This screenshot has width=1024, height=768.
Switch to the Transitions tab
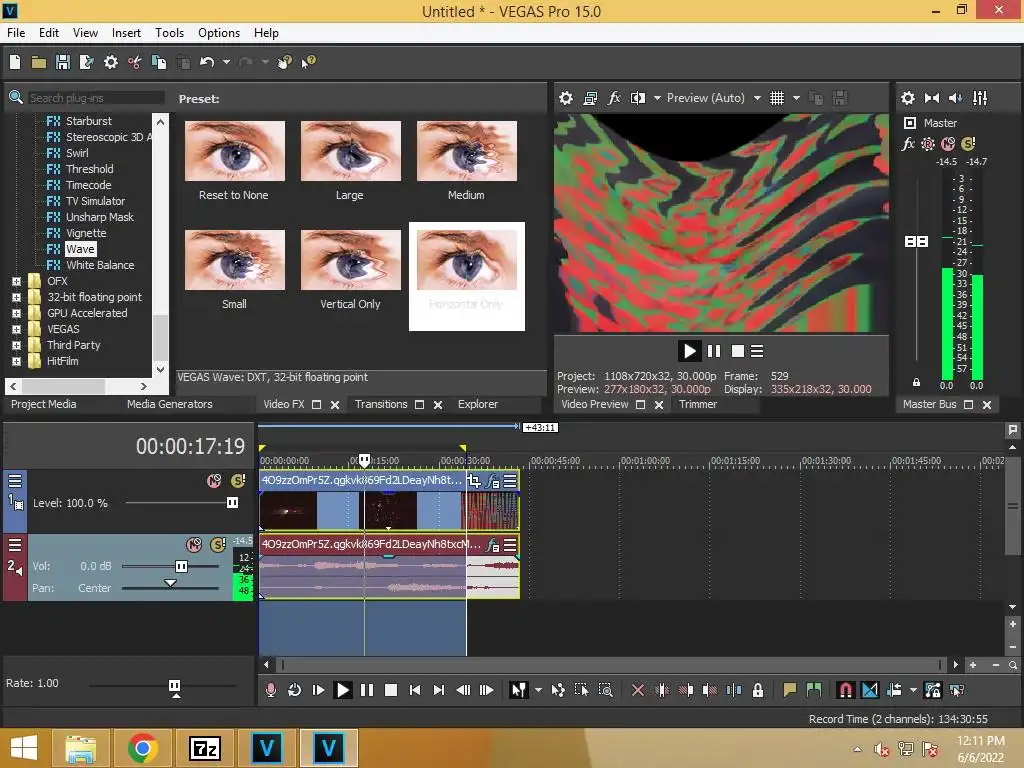click(x=381, y=404)
